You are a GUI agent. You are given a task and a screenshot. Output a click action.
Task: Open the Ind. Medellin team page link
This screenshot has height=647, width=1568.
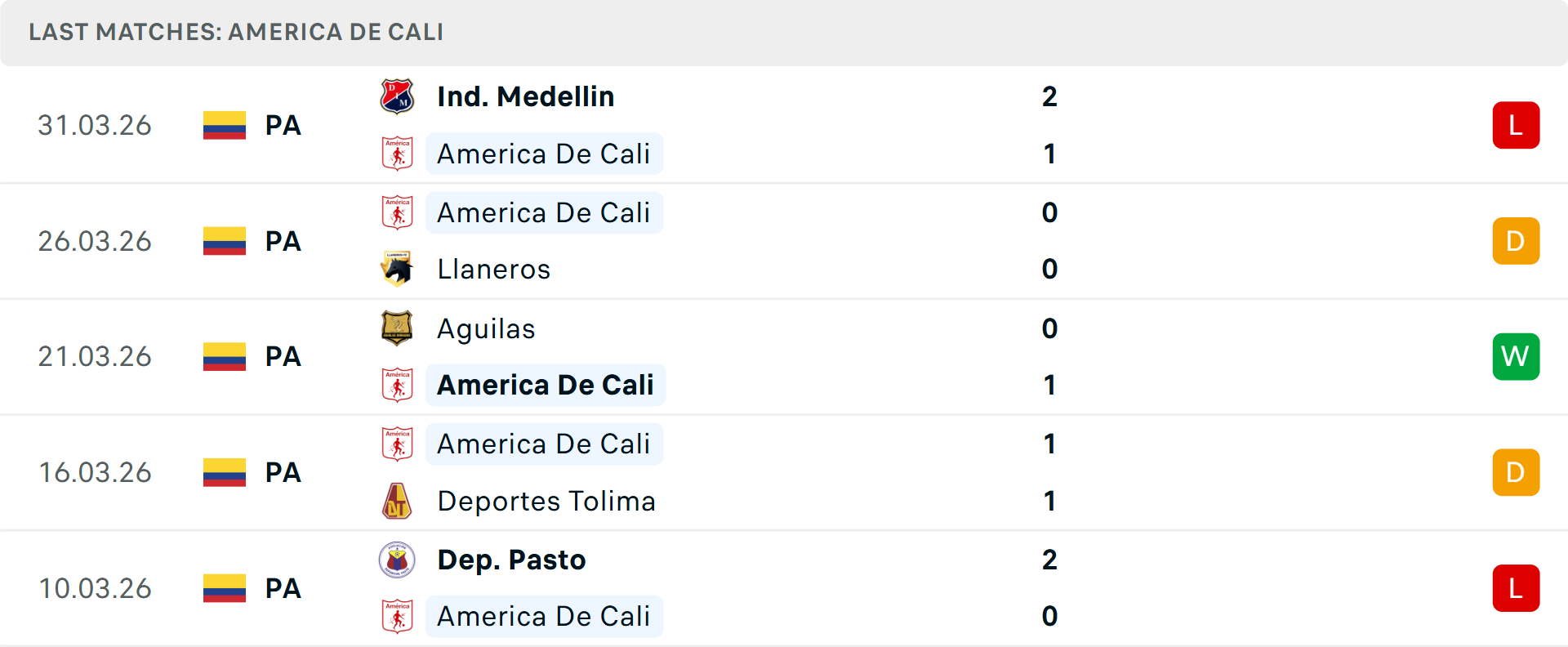pos(524,96)
